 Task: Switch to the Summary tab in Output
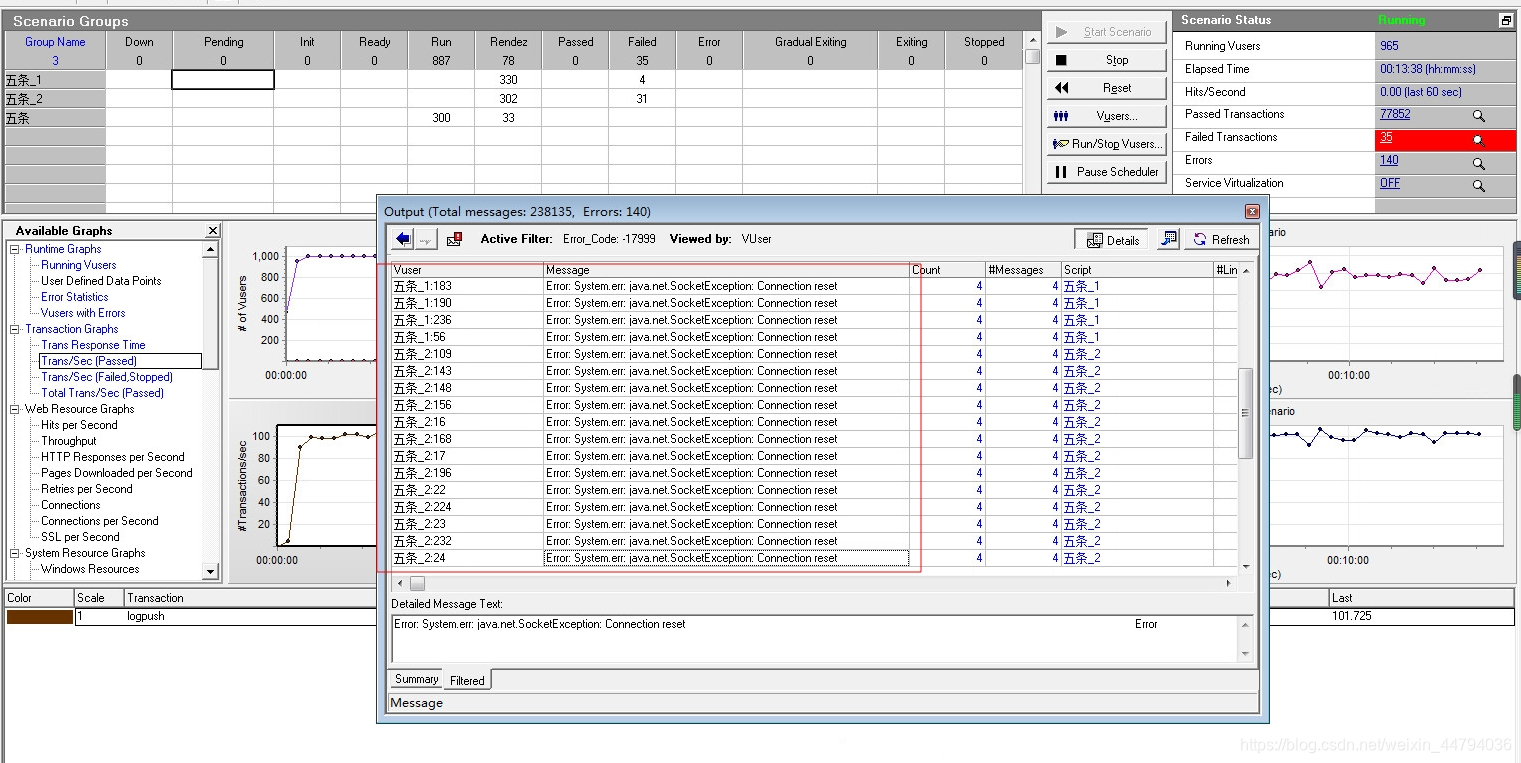[x=416, y=679]
